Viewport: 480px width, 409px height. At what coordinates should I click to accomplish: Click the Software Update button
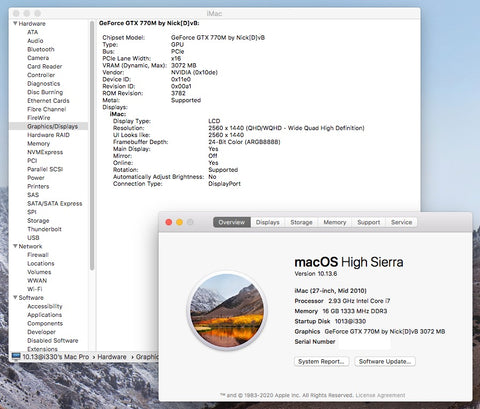[x=385, y=361]
